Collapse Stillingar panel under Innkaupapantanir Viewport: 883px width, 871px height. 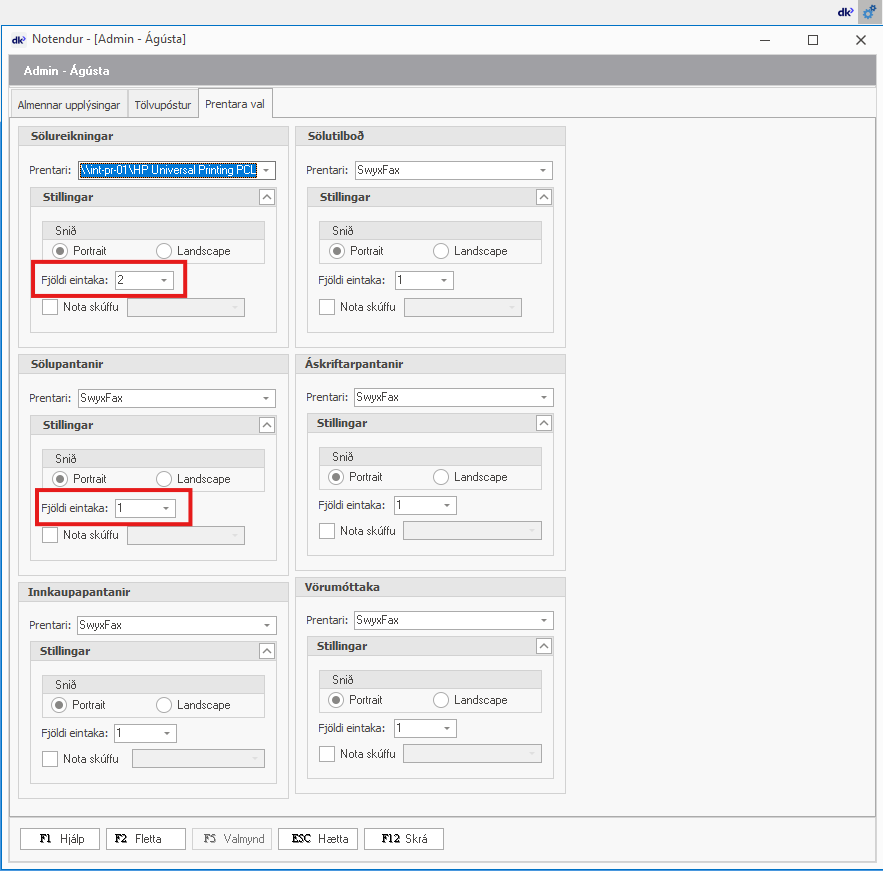267,651
